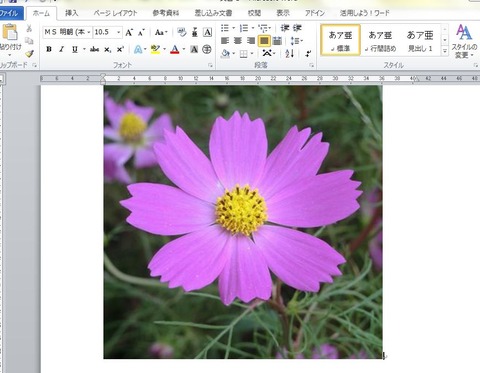Toggle Underline formatting
This screenshot has width=480, height=373.
click(x=75, y=49)
